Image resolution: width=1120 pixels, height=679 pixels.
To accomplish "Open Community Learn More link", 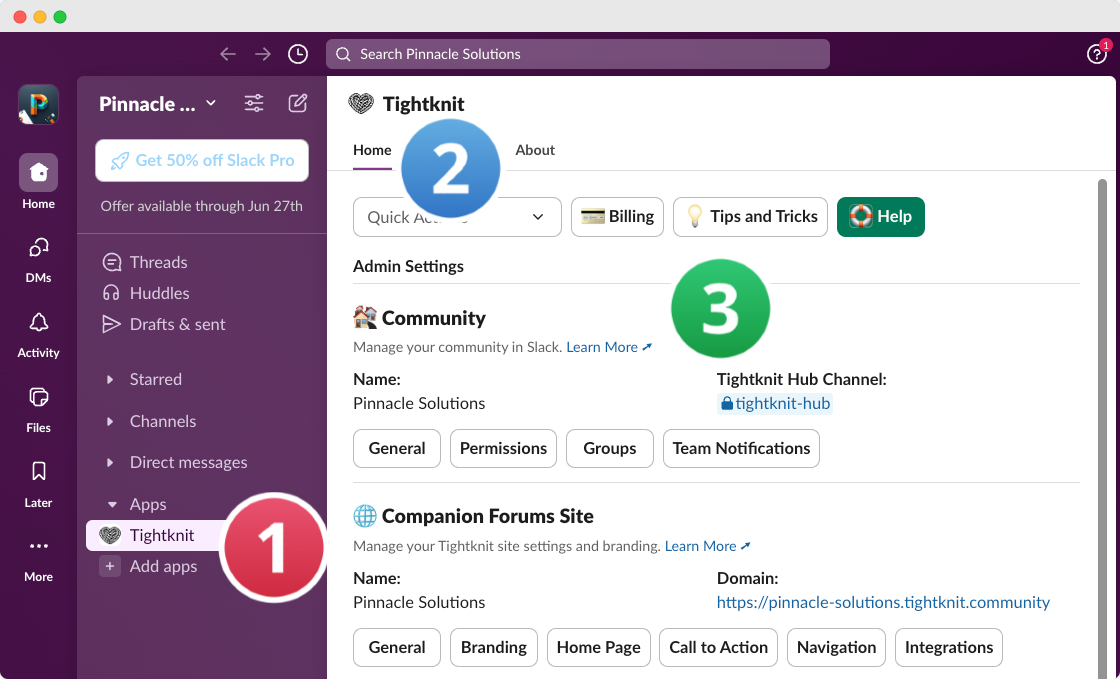I will click(609, 347).
